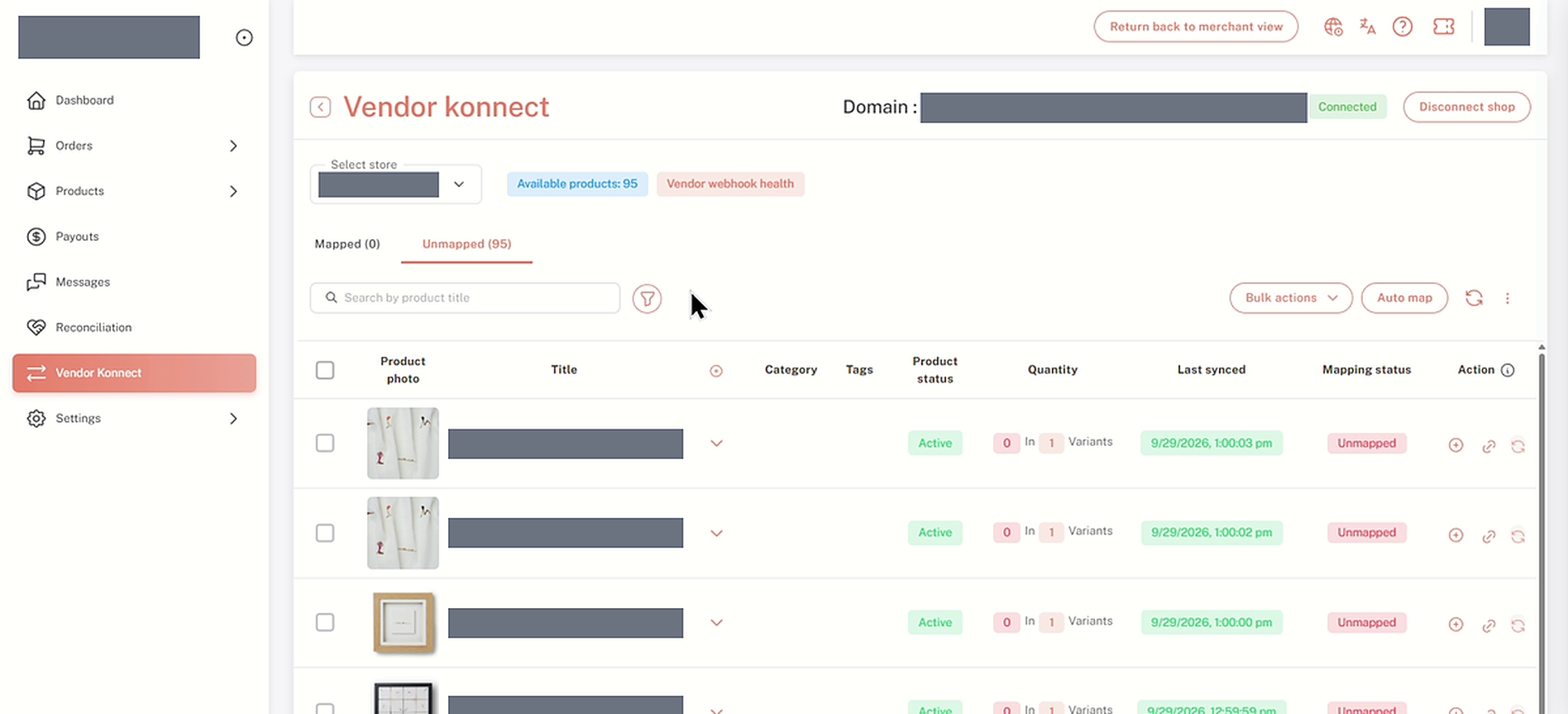This screenshot has height=714, width=1568.
Task: Open the photo of product synced 1:00:00 pm
Action: 403,623
